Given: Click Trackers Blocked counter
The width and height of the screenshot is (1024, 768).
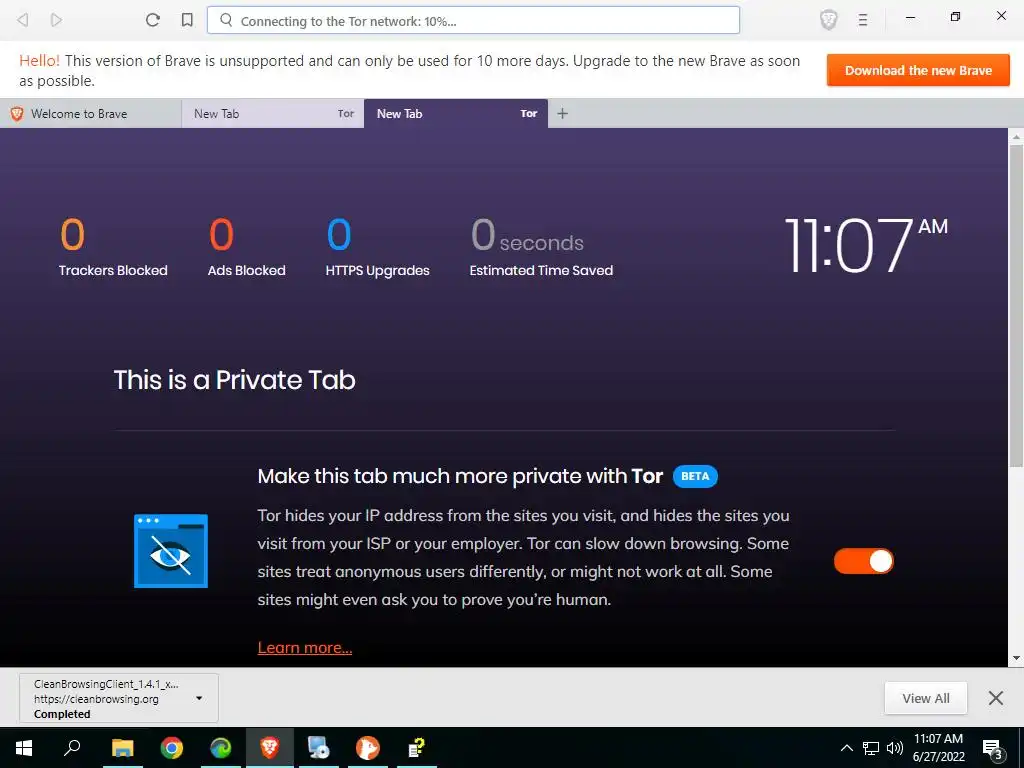Looking at the screenshot, I should coord(113,248).
